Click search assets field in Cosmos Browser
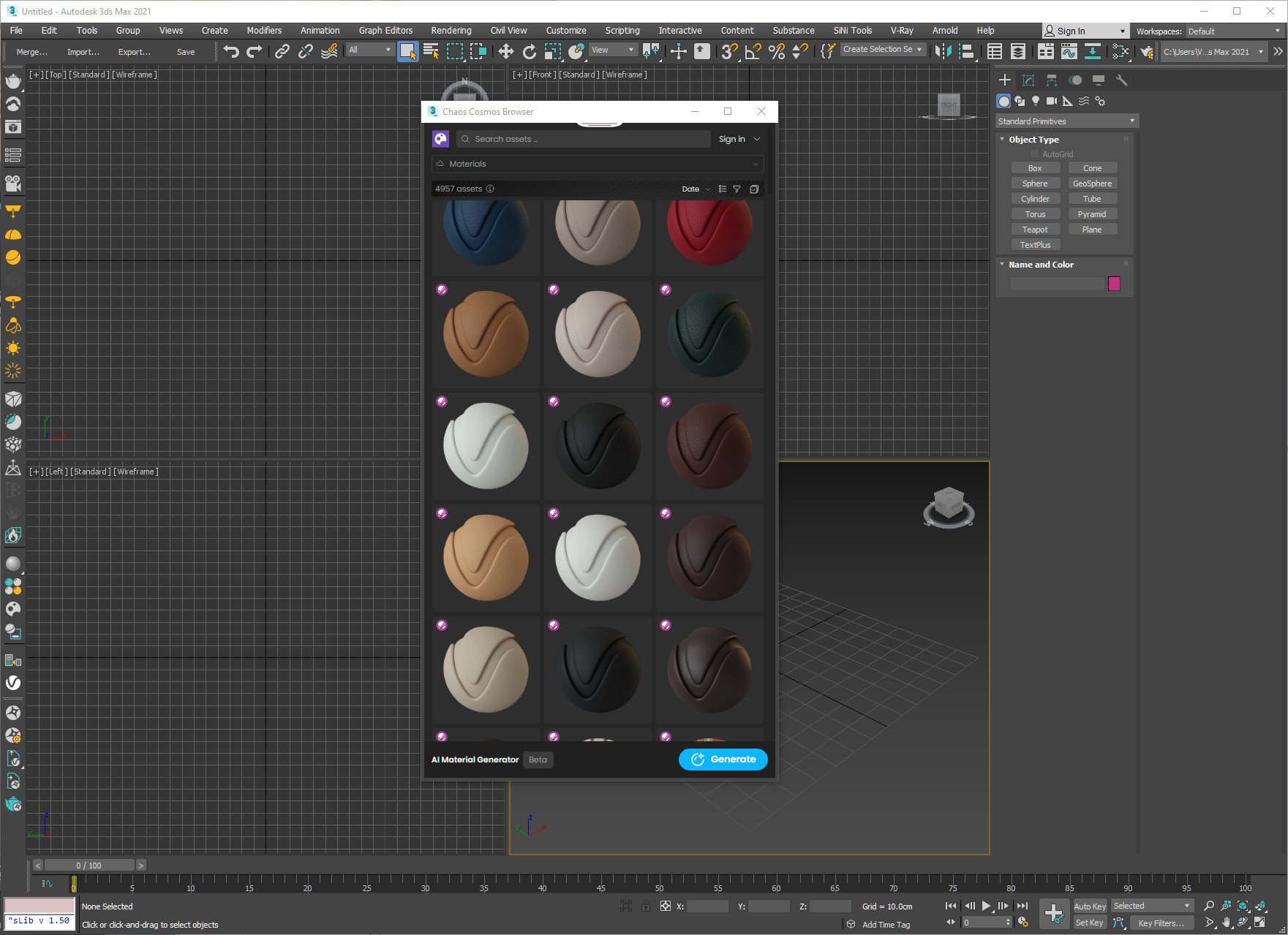Image resolution: width=1288 pixels, height=935 pixels. [x=584, y=139]
